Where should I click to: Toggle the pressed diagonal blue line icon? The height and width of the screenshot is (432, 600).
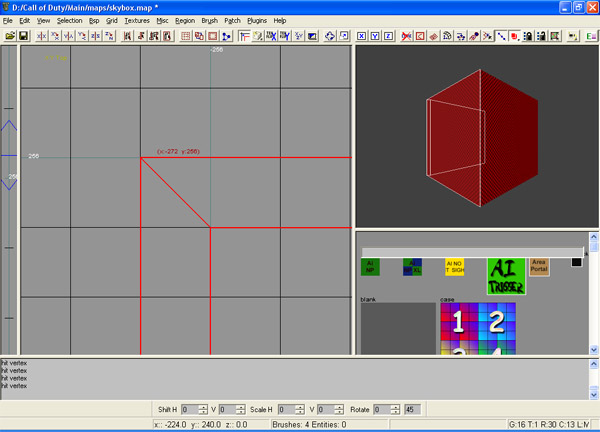501,36
